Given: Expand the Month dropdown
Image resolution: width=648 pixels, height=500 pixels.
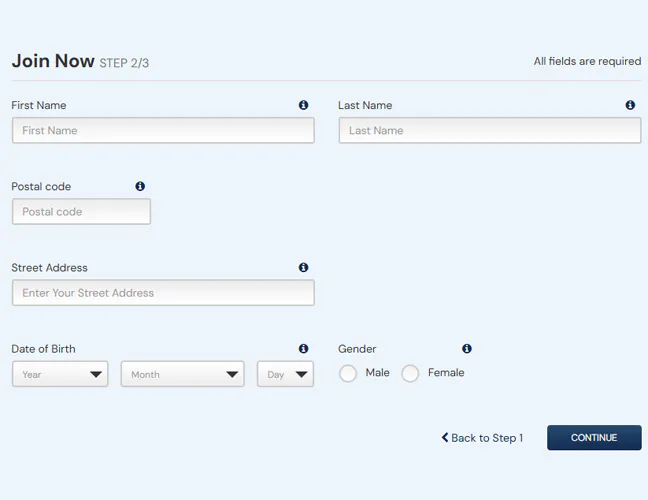Looking at the screenshot, I should pyautogui.click(x=182, y=374).
